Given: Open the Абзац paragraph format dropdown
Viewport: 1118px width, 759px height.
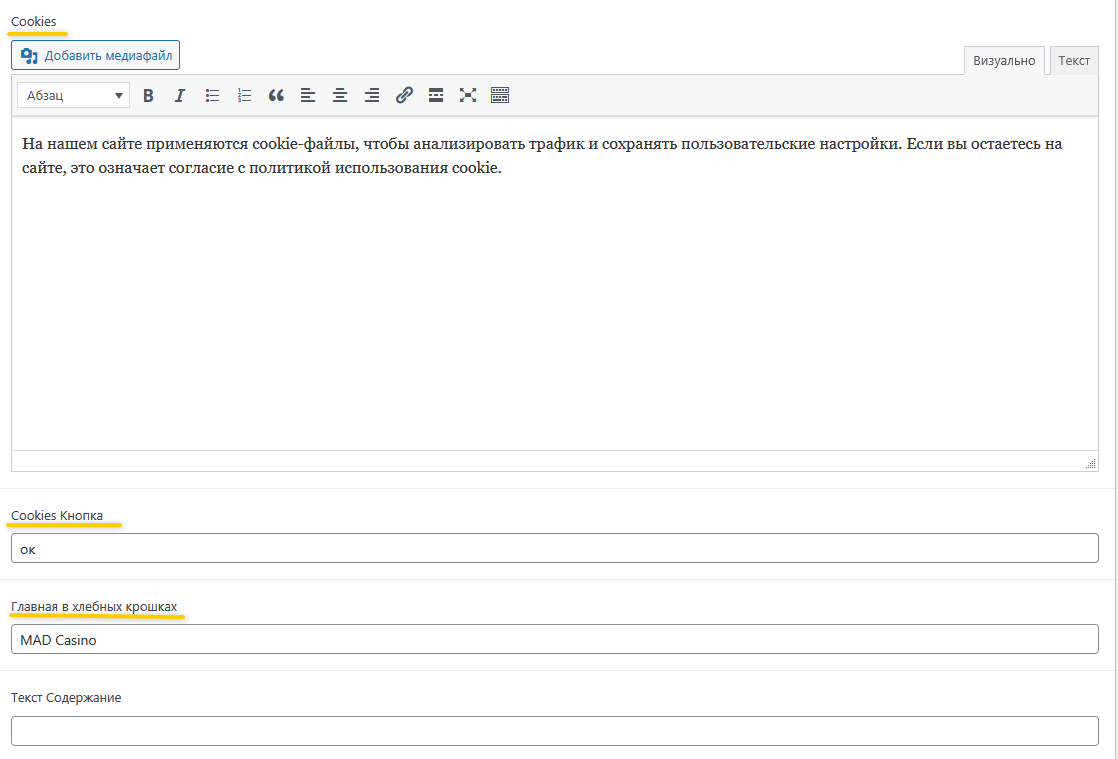Looking at the screenshot, I should [x=74, y=96].
